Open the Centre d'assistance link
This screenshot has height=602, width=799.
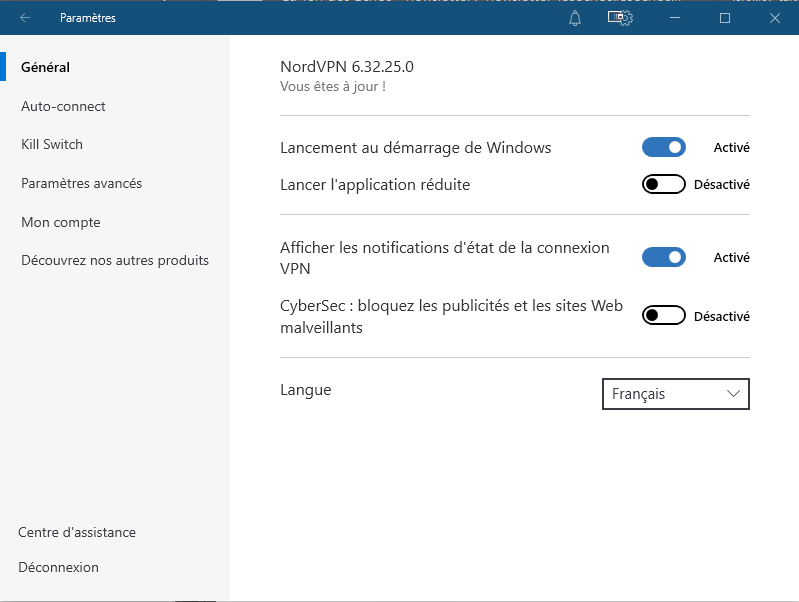click(77, 532)
